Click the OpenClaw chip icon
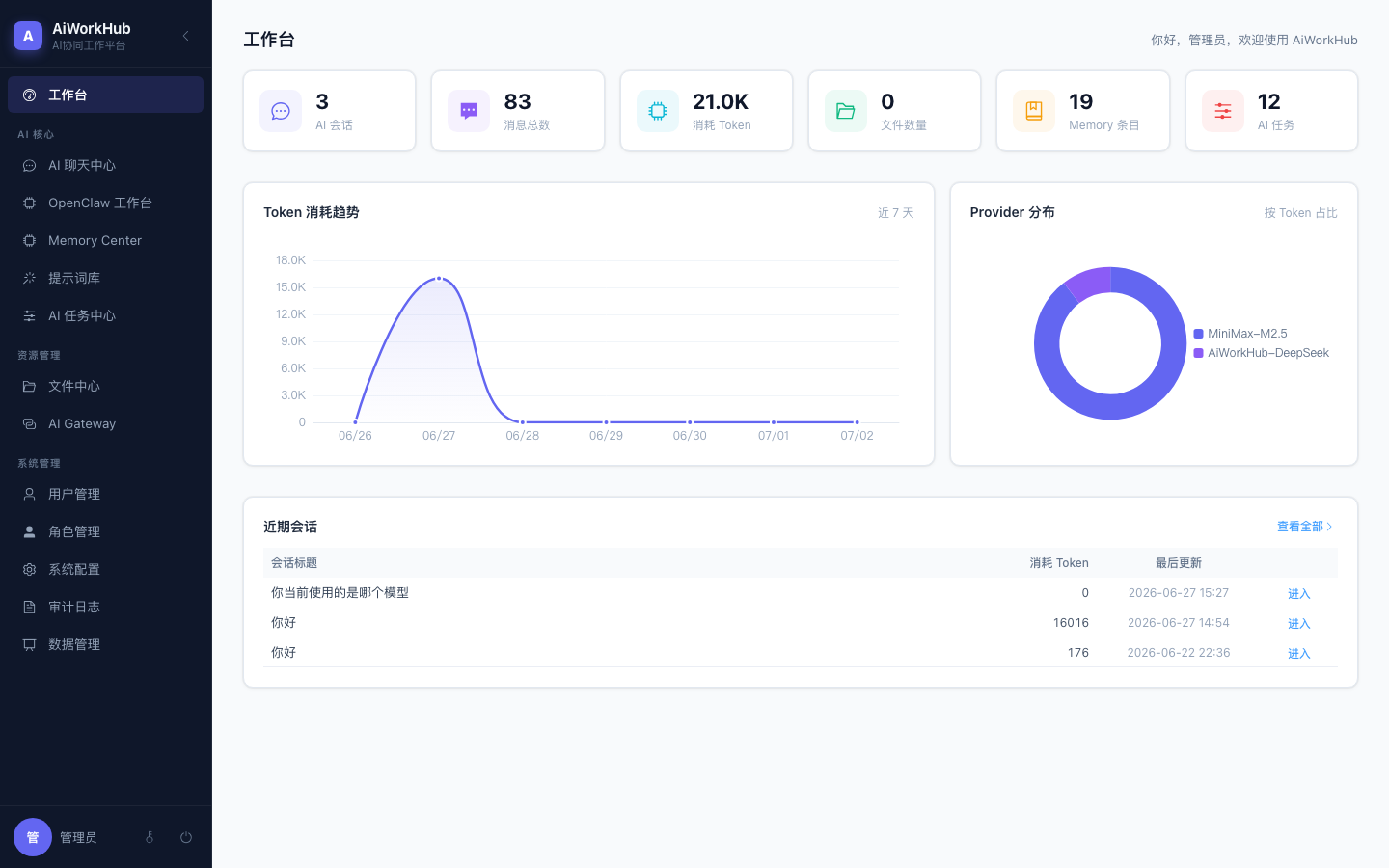 [29, 203]
